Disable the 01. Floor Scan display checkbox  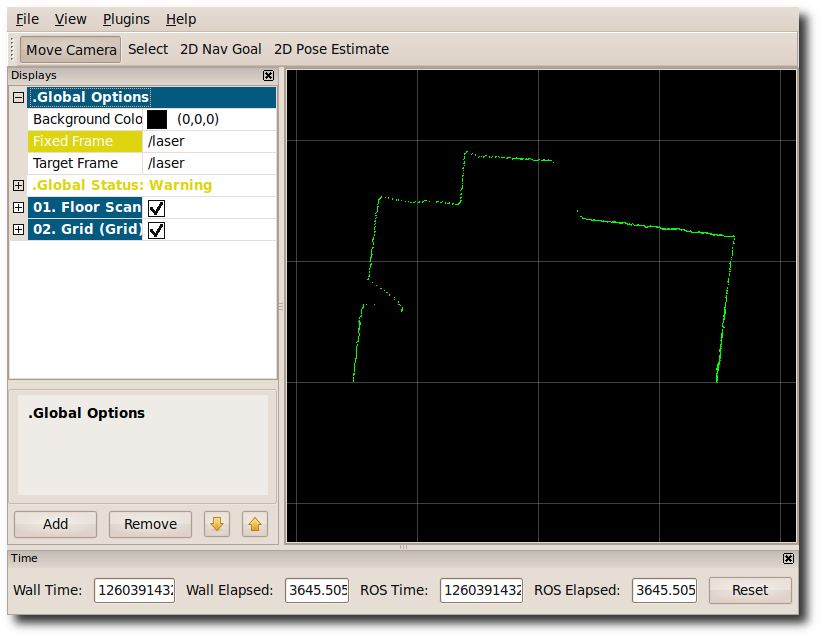156,208
